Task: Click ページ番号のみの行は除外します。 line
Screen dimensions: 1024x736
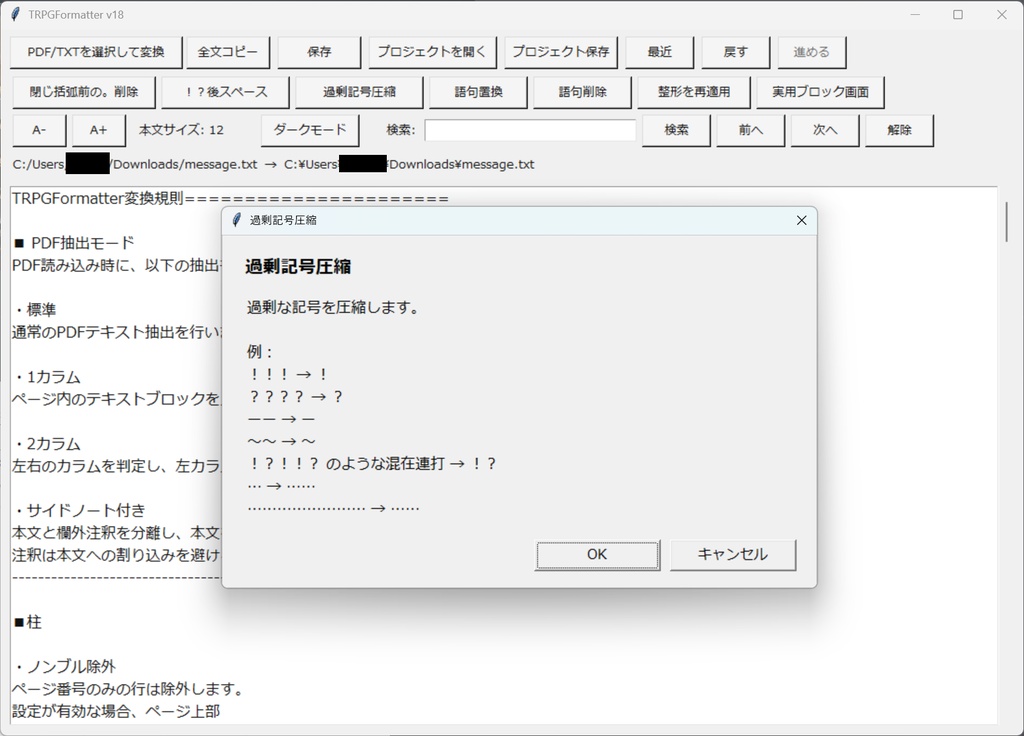Action: tap(128, 689)
